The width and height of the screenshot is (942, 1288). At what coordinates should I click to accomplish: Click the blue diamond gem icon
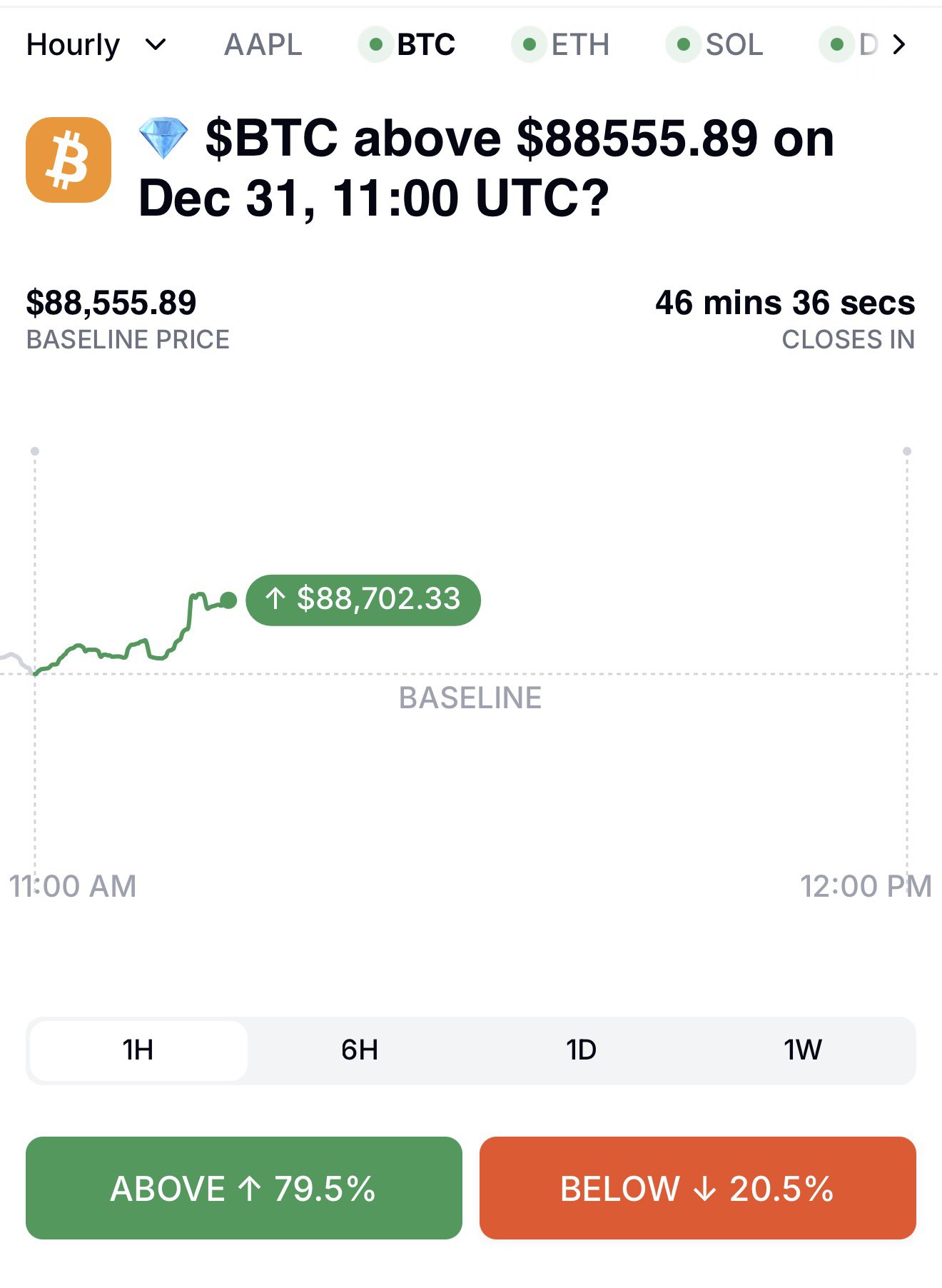tap(163, 139)
